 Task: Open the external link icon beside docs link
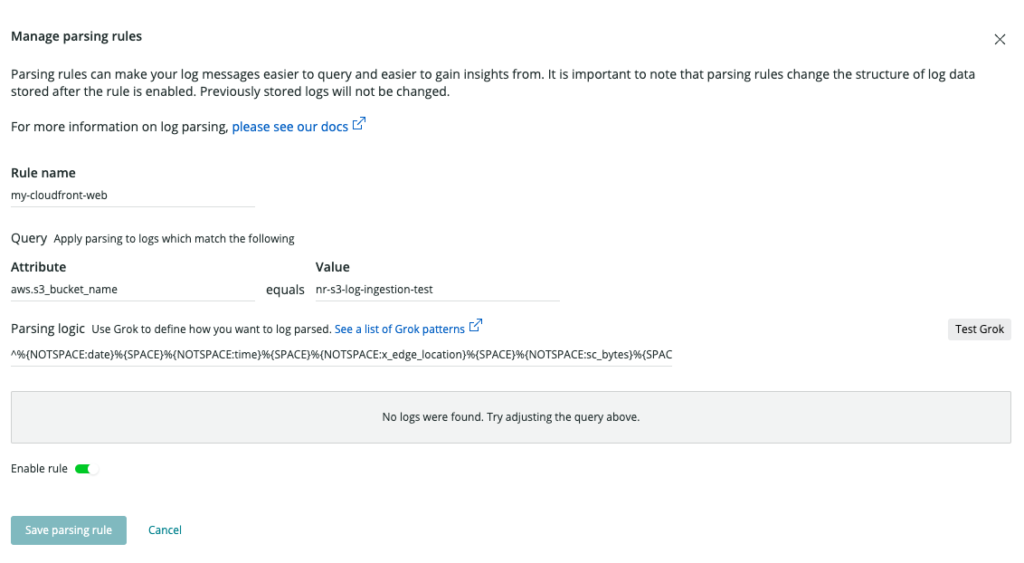[x=359, y=123]
